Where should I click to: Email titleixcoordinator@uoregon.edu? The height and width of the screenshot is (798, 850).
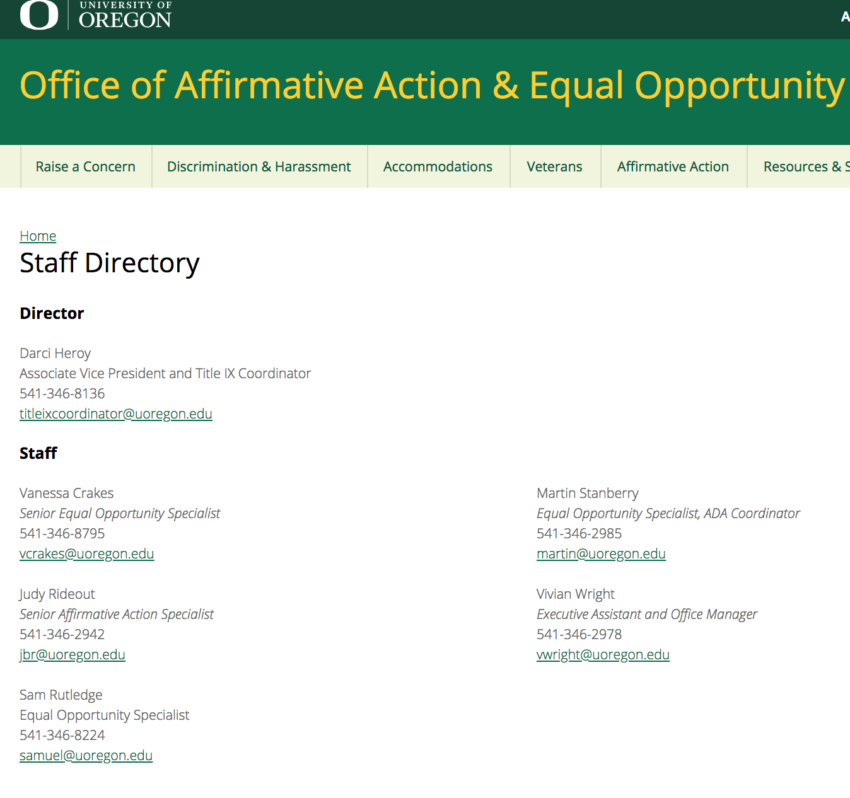(116, 414)
